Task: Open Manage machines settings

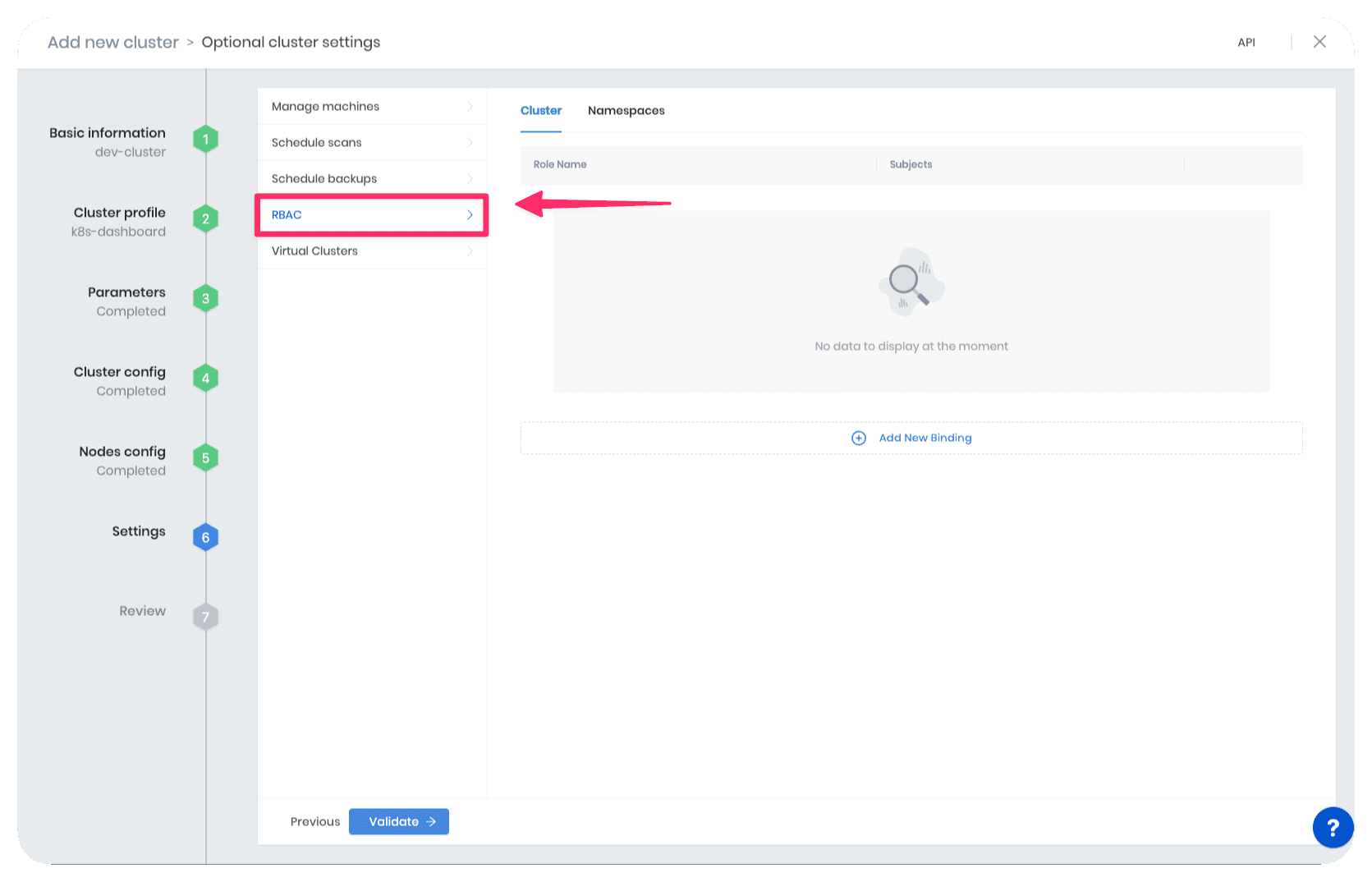Action: click(x=372, y=106)
